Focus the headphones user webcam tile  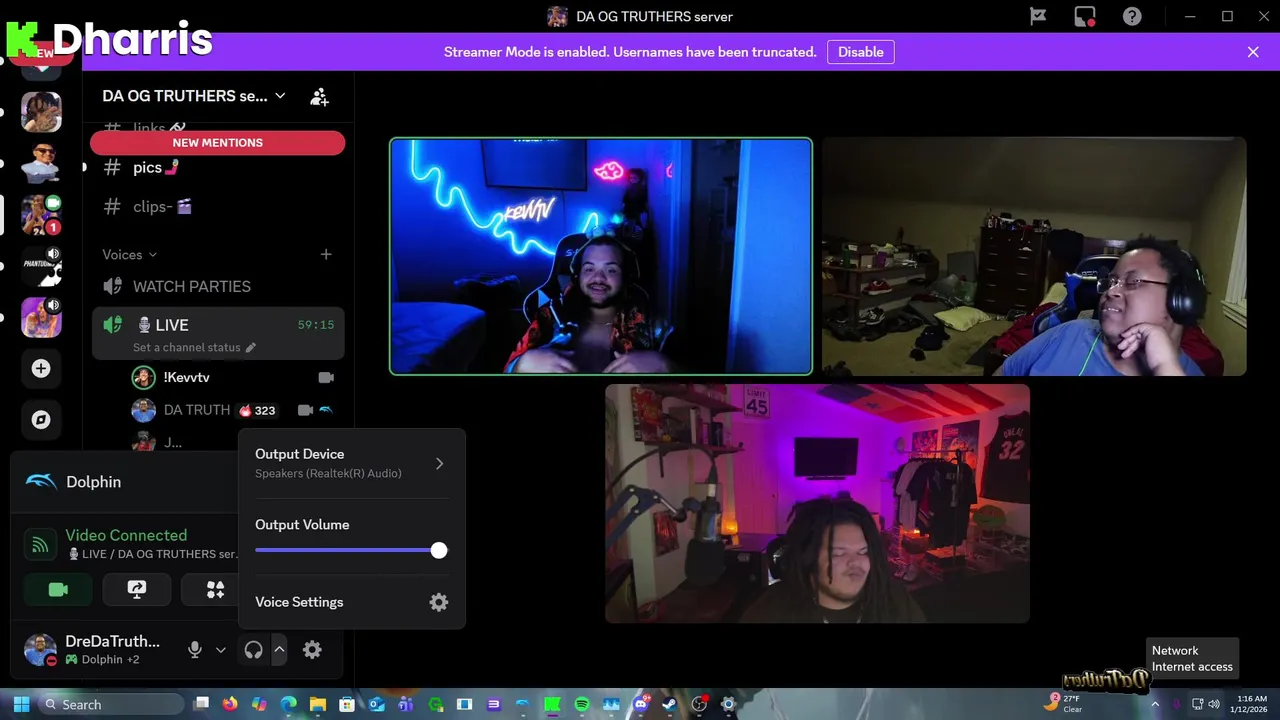pos(1034,256)
